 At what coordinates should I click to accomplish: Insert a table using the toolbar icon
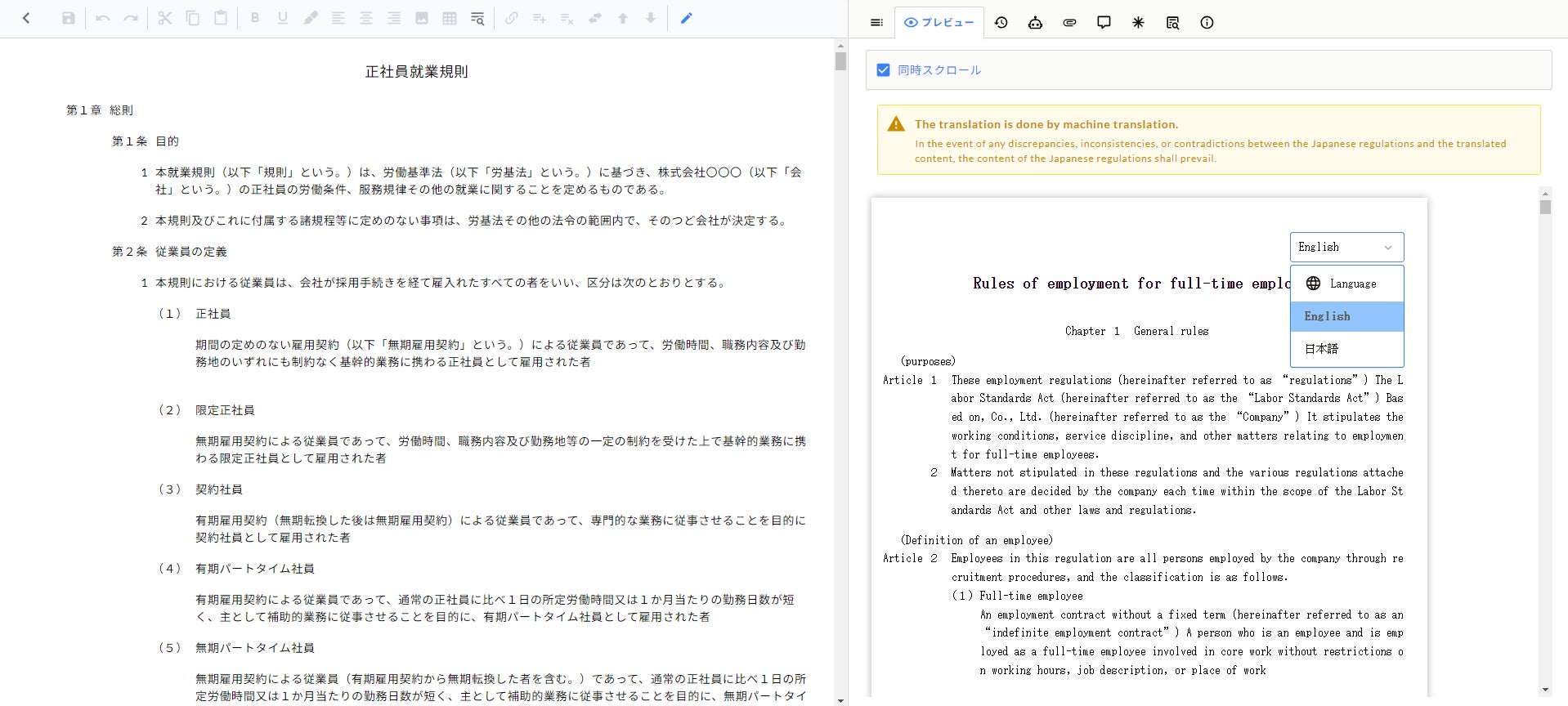click(x=450, y=18)
